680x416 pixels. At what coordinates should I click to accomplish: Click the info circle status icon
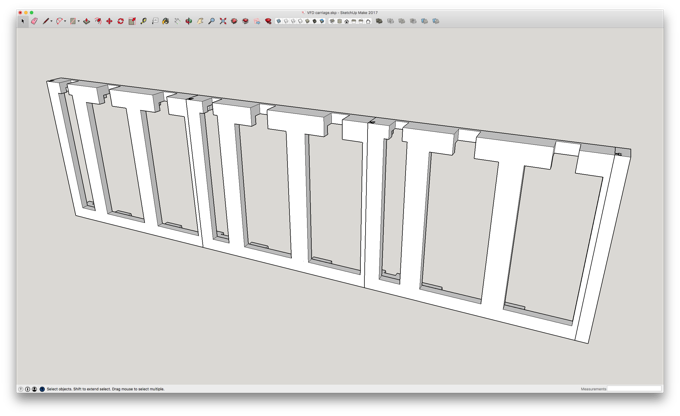coord(27,389)
